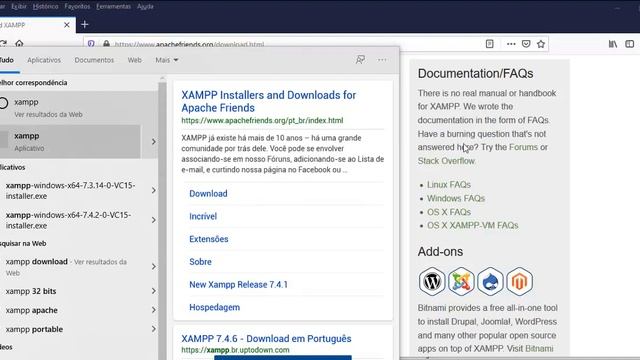Image resolution: width=640 pixels, height=360 pixels.
Task: Click the Pocket save icon
Action: 526,44
